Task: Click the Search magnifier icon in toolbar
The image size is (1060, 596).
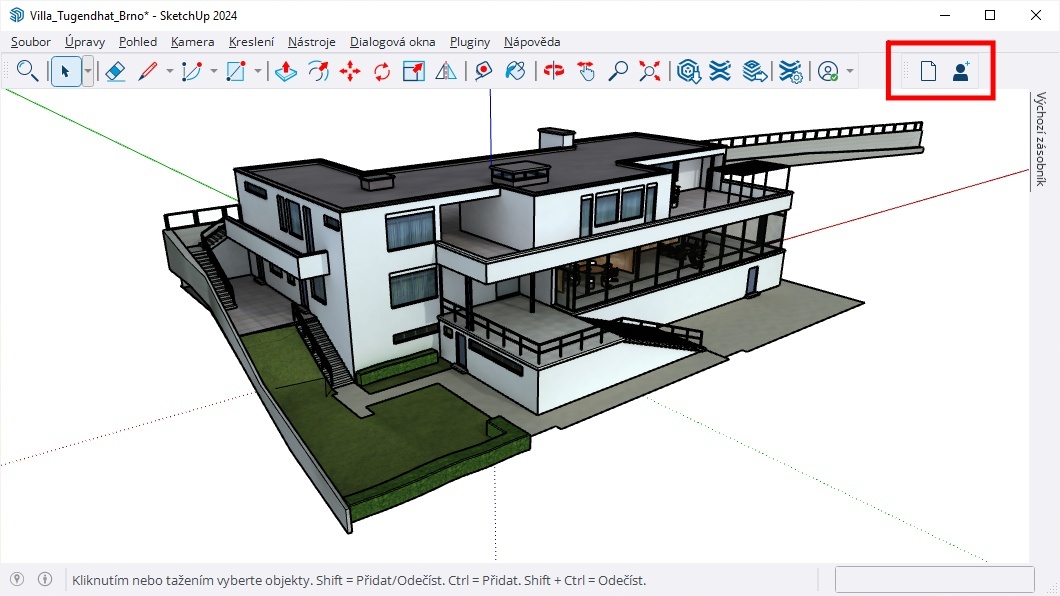Action: (27, 71)
